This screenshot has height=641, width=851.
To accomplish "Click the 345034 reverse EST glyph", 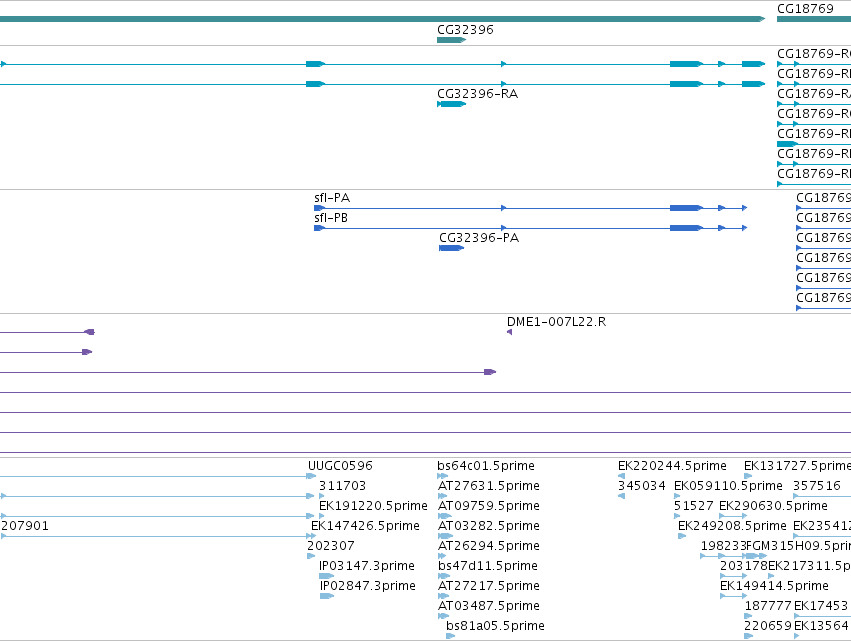I will coord(621,496).
